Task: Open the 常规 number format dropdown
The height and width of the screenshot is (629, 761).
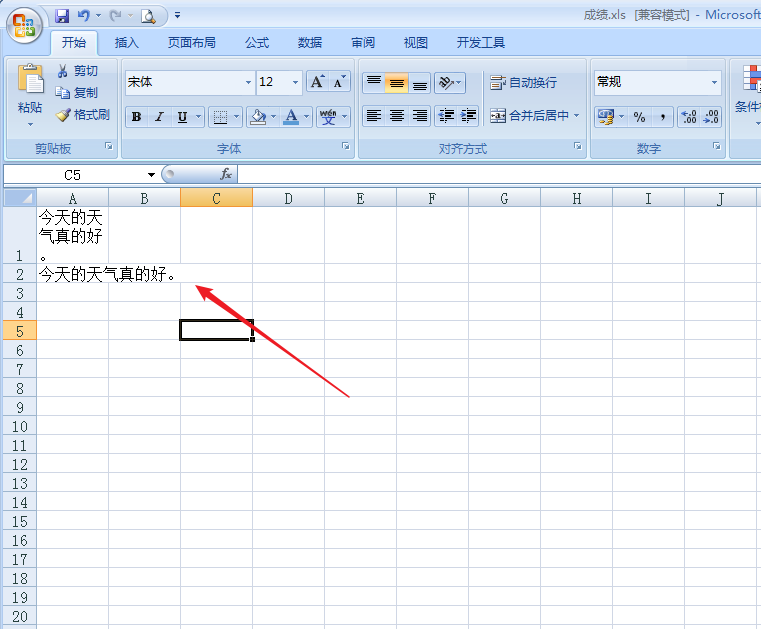Action: pos(714,83)
